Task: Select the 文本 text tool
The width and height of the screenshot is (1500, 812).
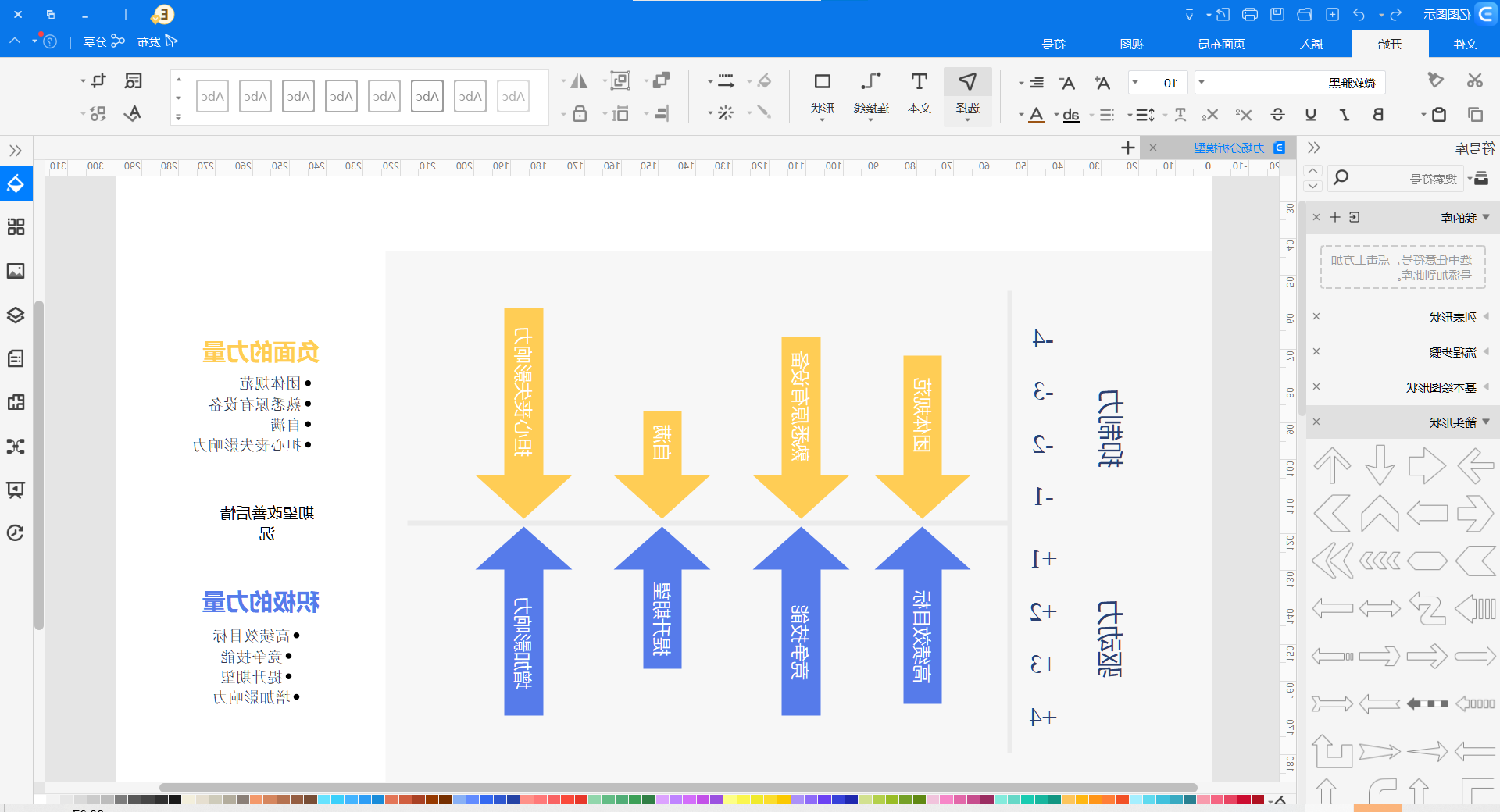Action: pos(920,93)
